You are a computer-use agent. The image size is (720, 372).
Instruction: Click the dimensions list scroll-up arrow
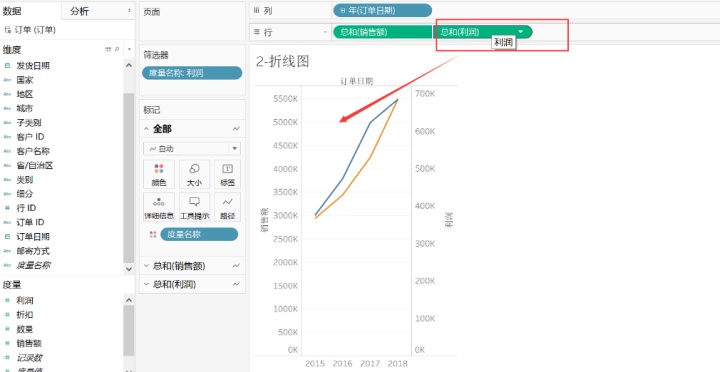129,66
